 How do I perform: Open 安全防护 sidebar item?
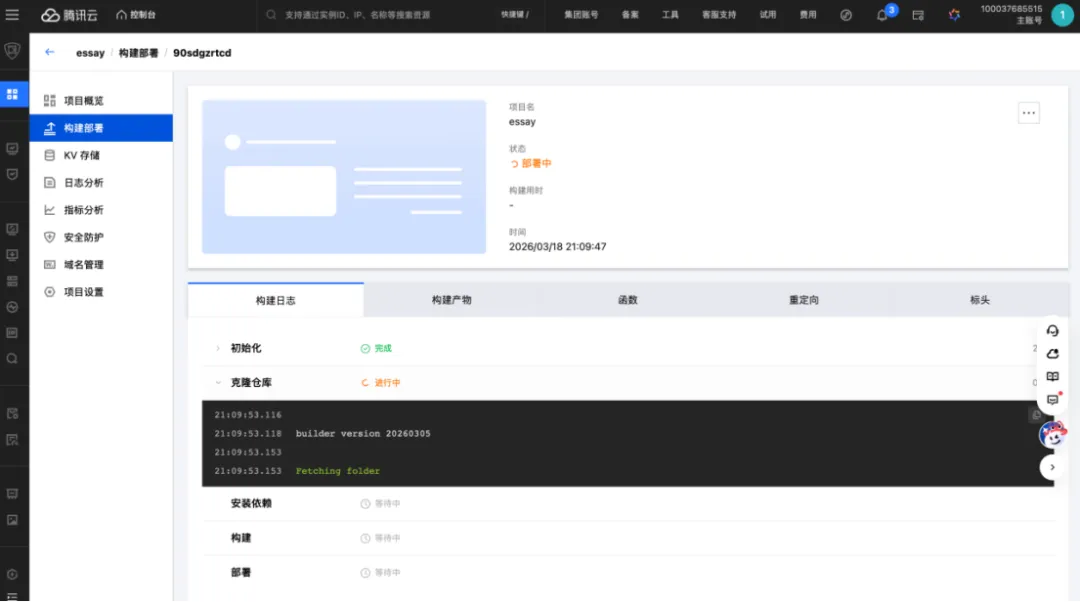[101, 238]
